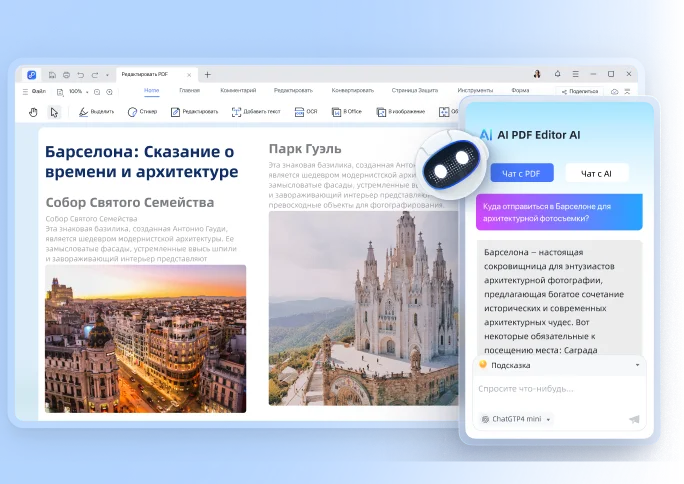Convert using the В изображение tool
Viewport: 684px width, 484px height.
coord(400,112)
